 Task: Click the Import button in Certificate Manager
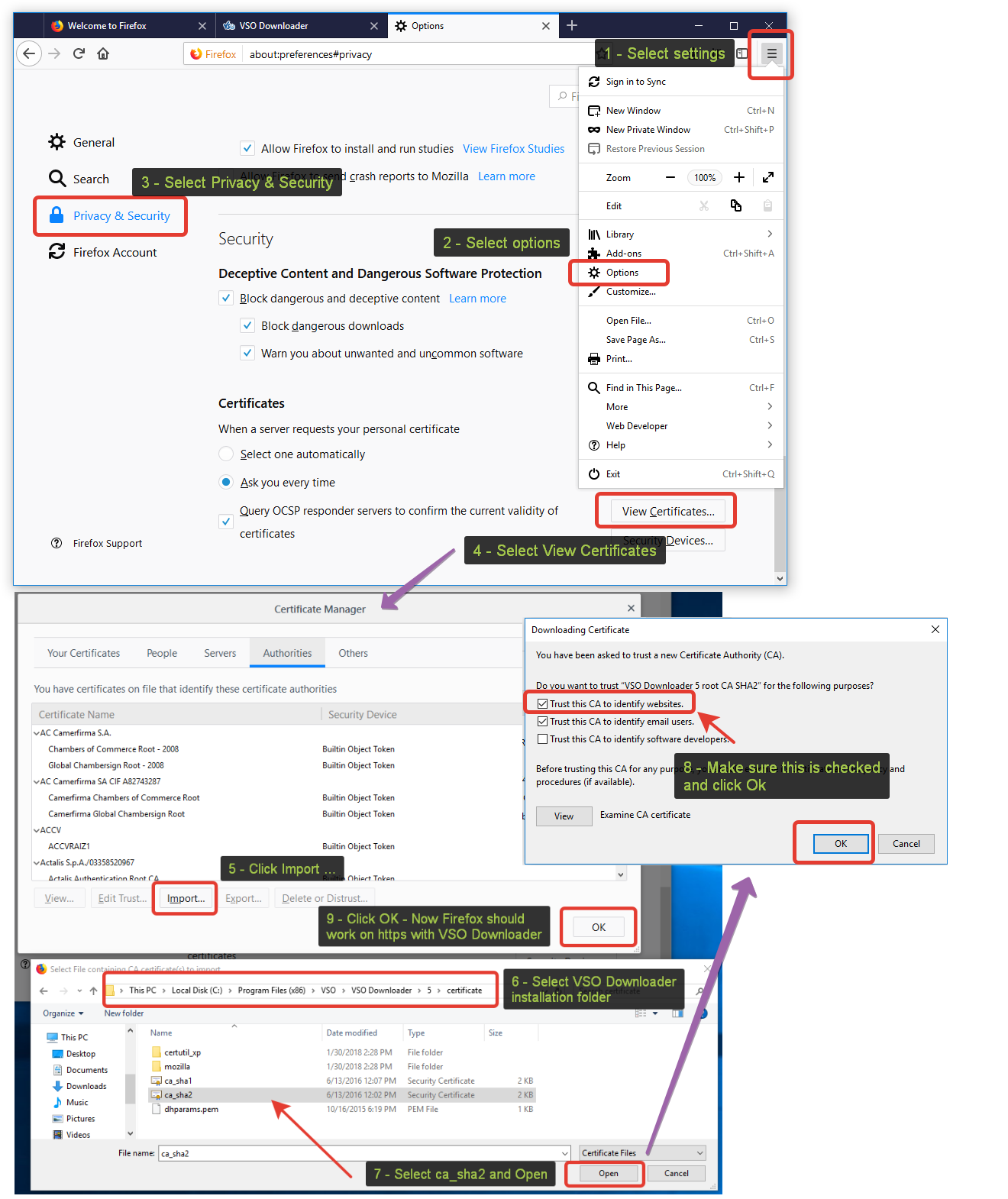tap(186, 898)
